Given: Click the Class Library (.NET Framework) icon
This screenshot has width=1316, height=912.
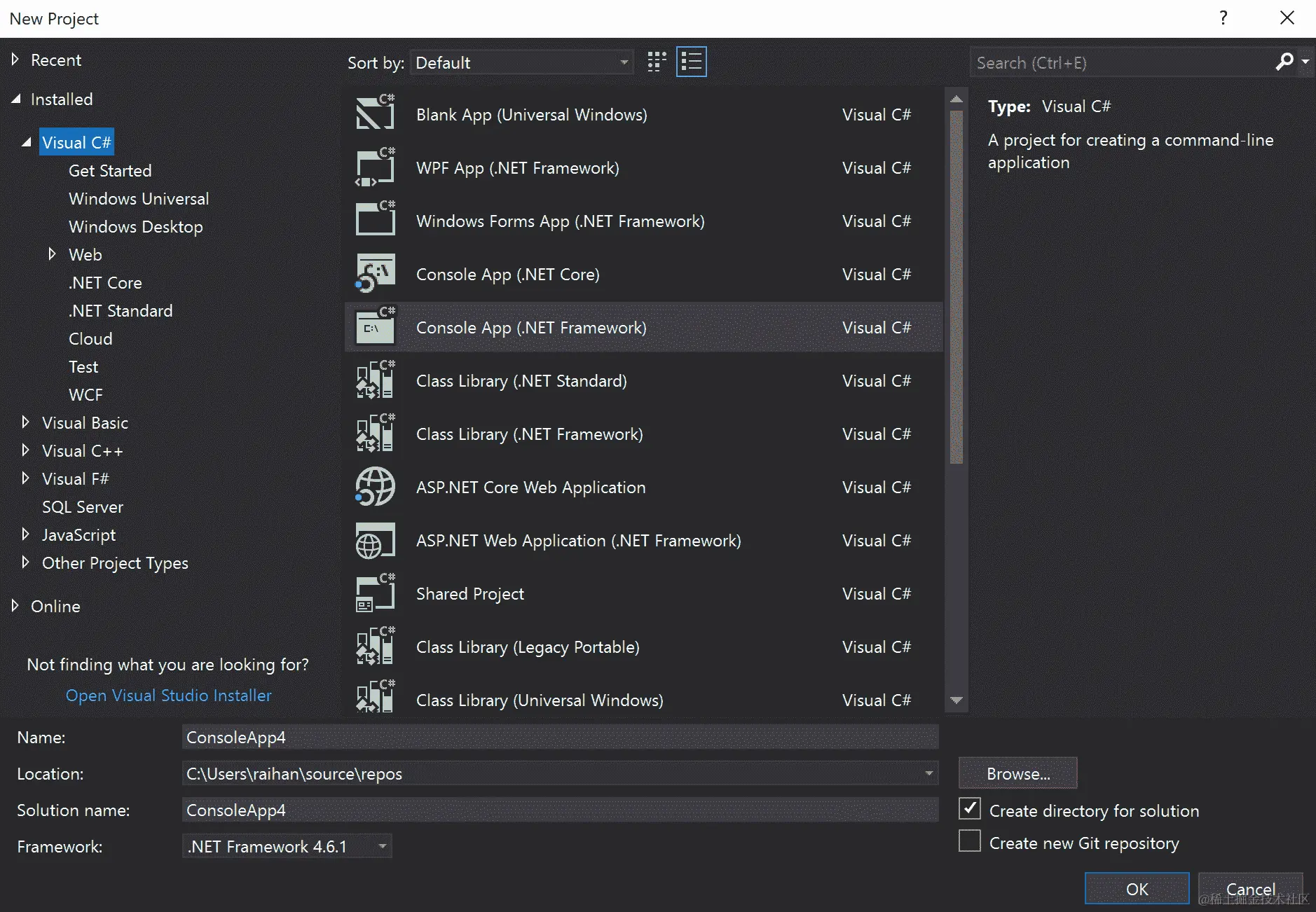Looking at the screenshot, I should coord(376,433).
